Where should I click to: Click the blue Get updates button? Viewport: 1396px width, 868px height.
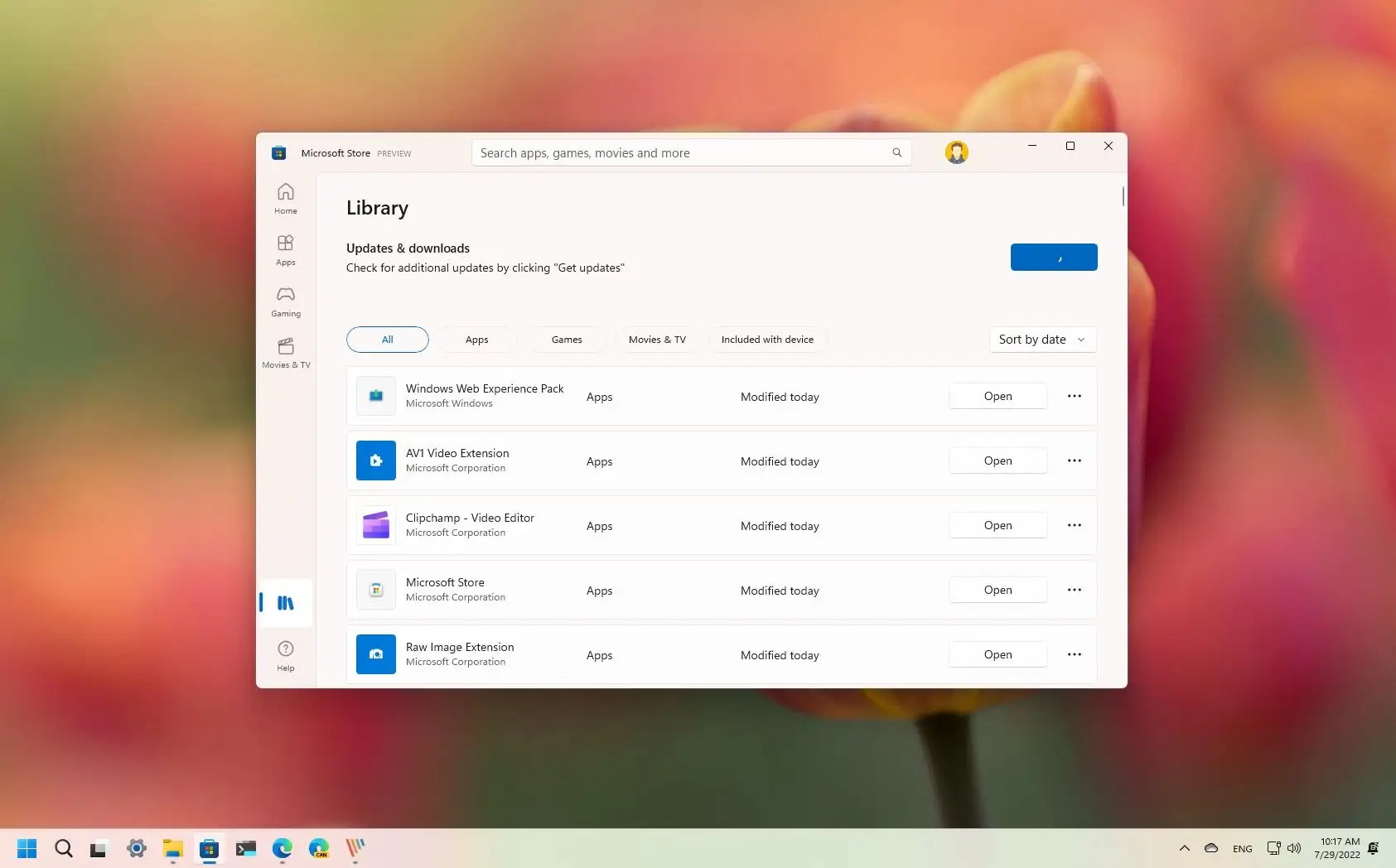point(1054,257)
